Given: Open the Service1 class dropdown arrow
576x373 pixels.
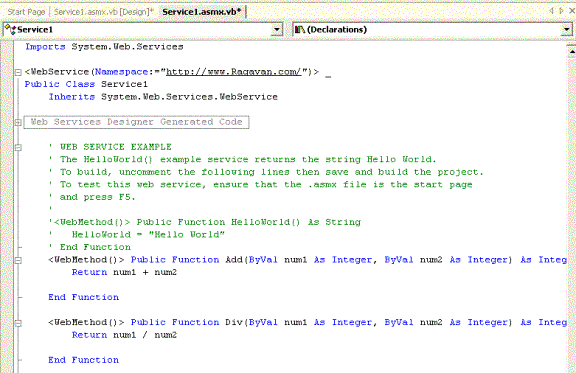Looking at the screenshot, I should (277, 29).
